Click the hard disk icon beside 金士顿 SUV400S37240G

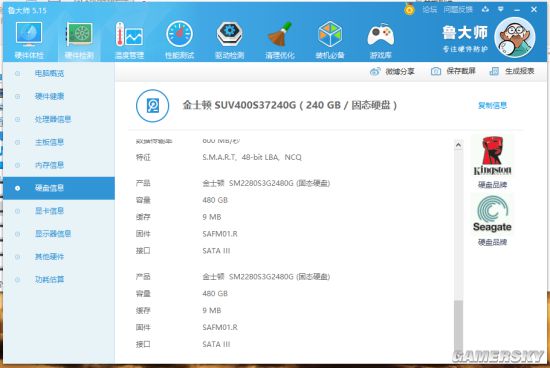pos(153,106)
